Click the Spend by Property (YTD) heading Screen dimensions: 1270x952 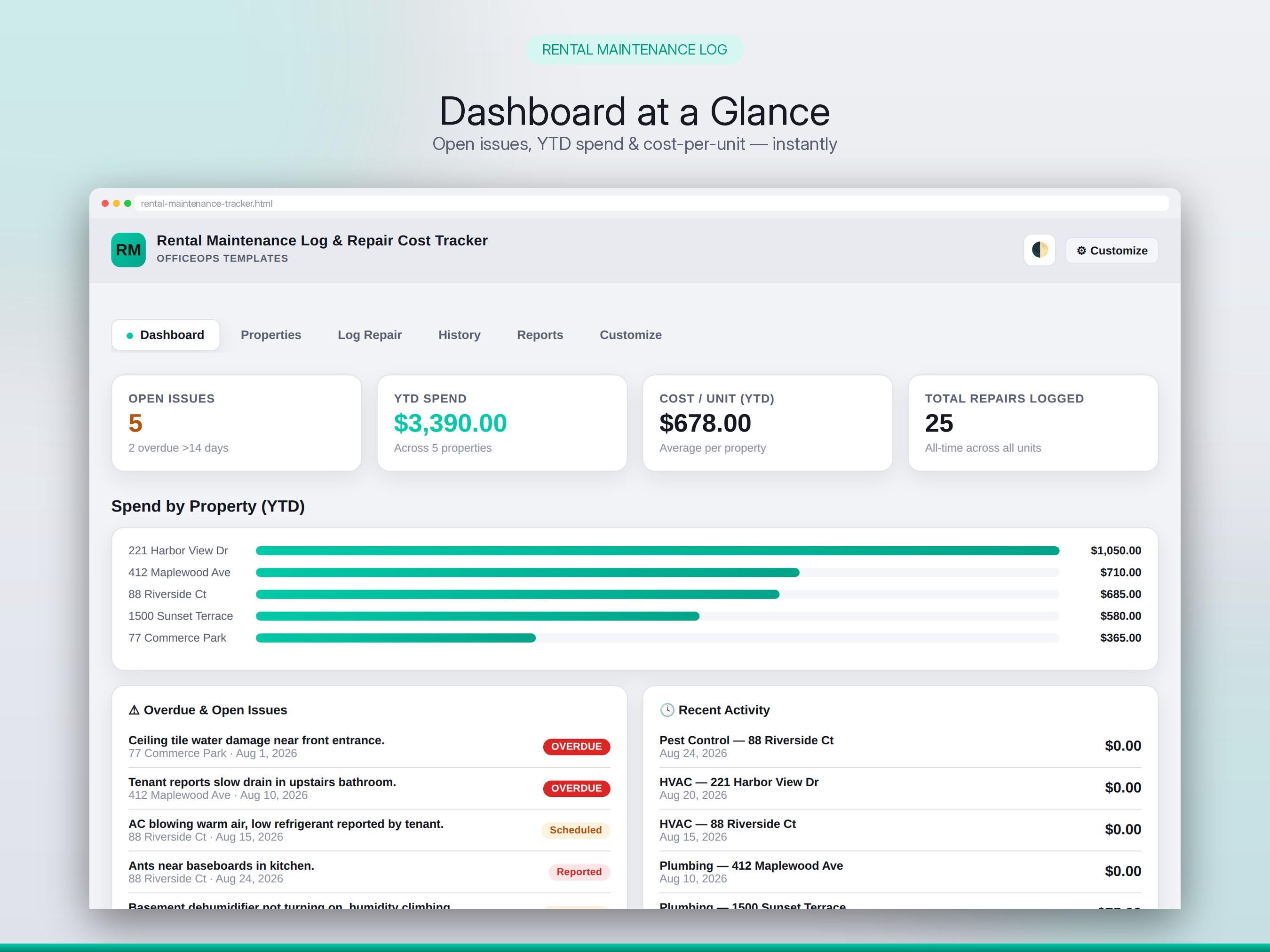pos(208,506)
